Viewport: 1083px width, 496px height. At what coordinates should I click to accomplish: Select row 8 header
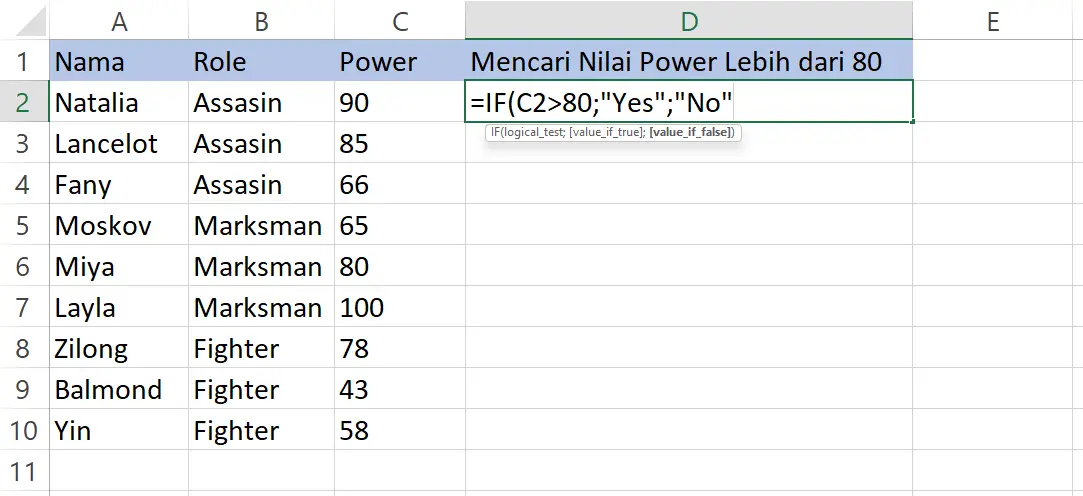(23, 348)
